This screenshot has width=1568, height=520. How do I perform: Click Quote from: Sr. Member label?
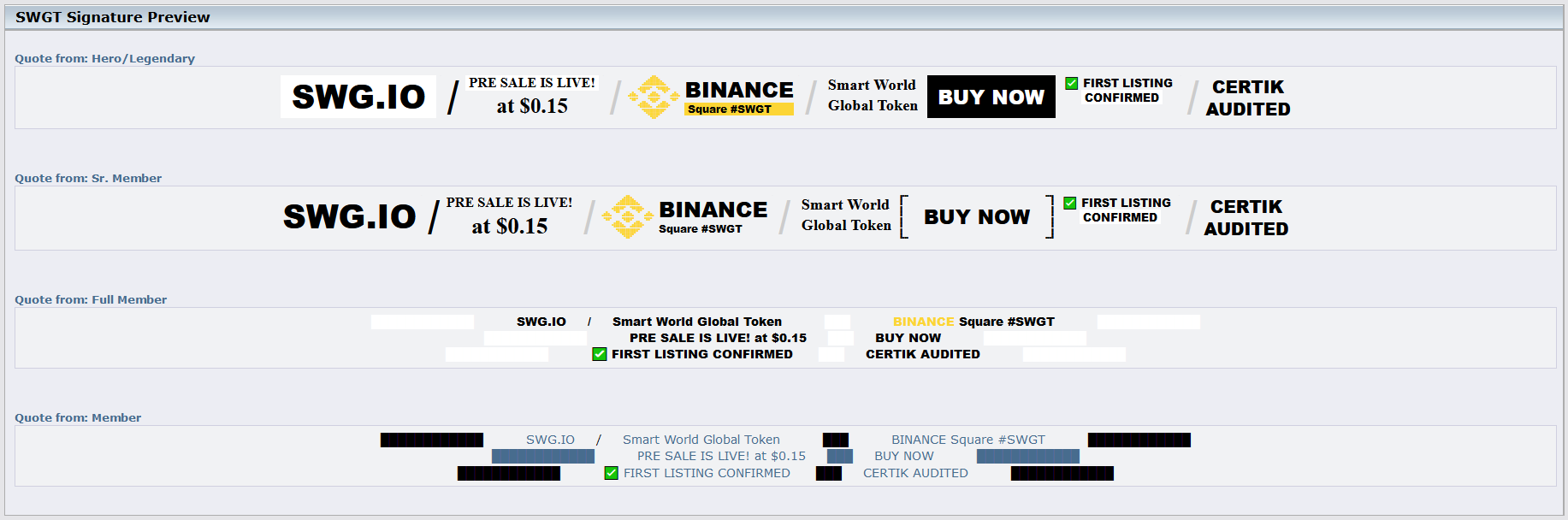click(88, 178)
